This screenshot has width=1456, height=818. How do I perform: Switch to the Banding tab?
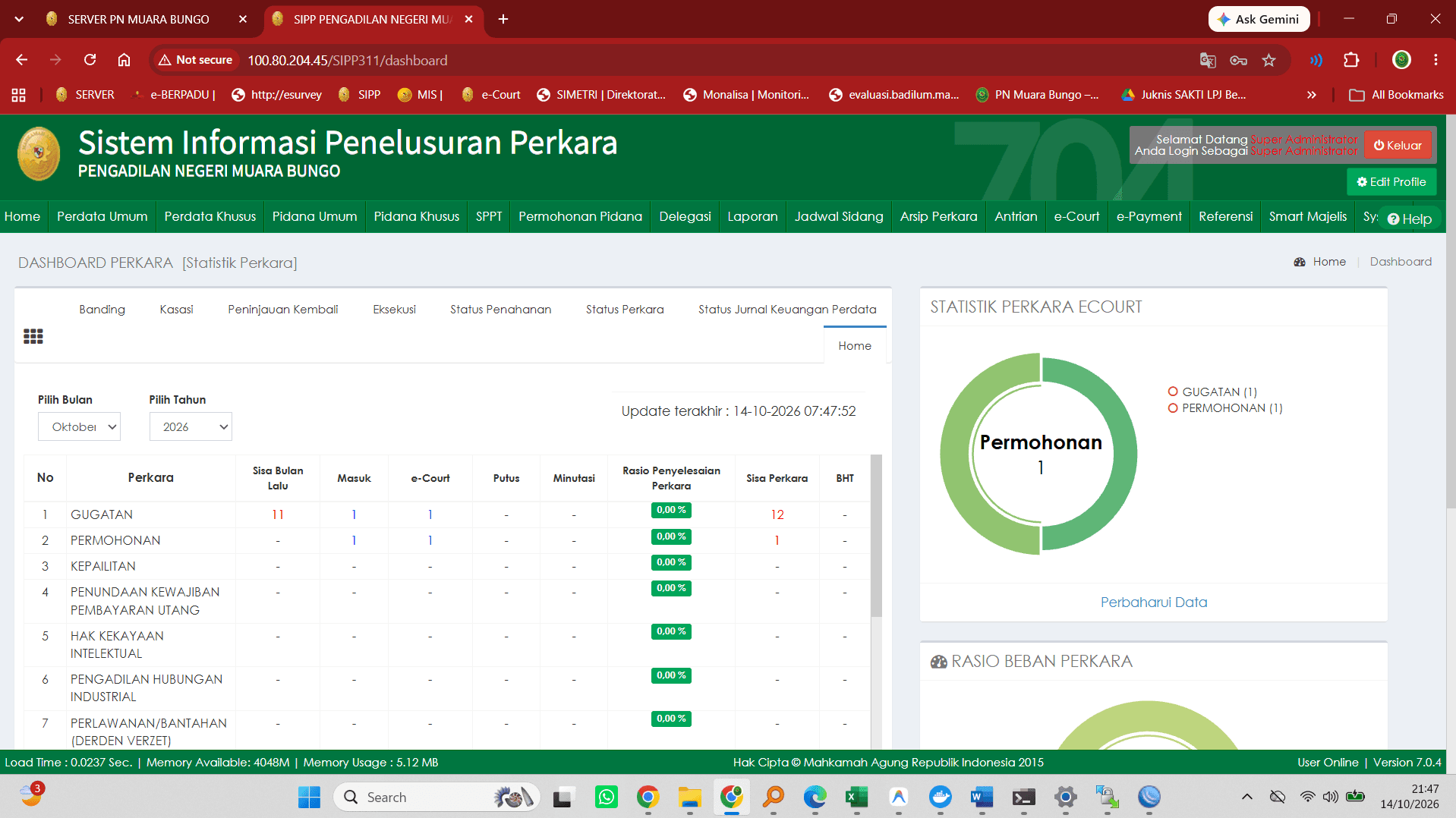pyautogui.click(x=102, y=310)
